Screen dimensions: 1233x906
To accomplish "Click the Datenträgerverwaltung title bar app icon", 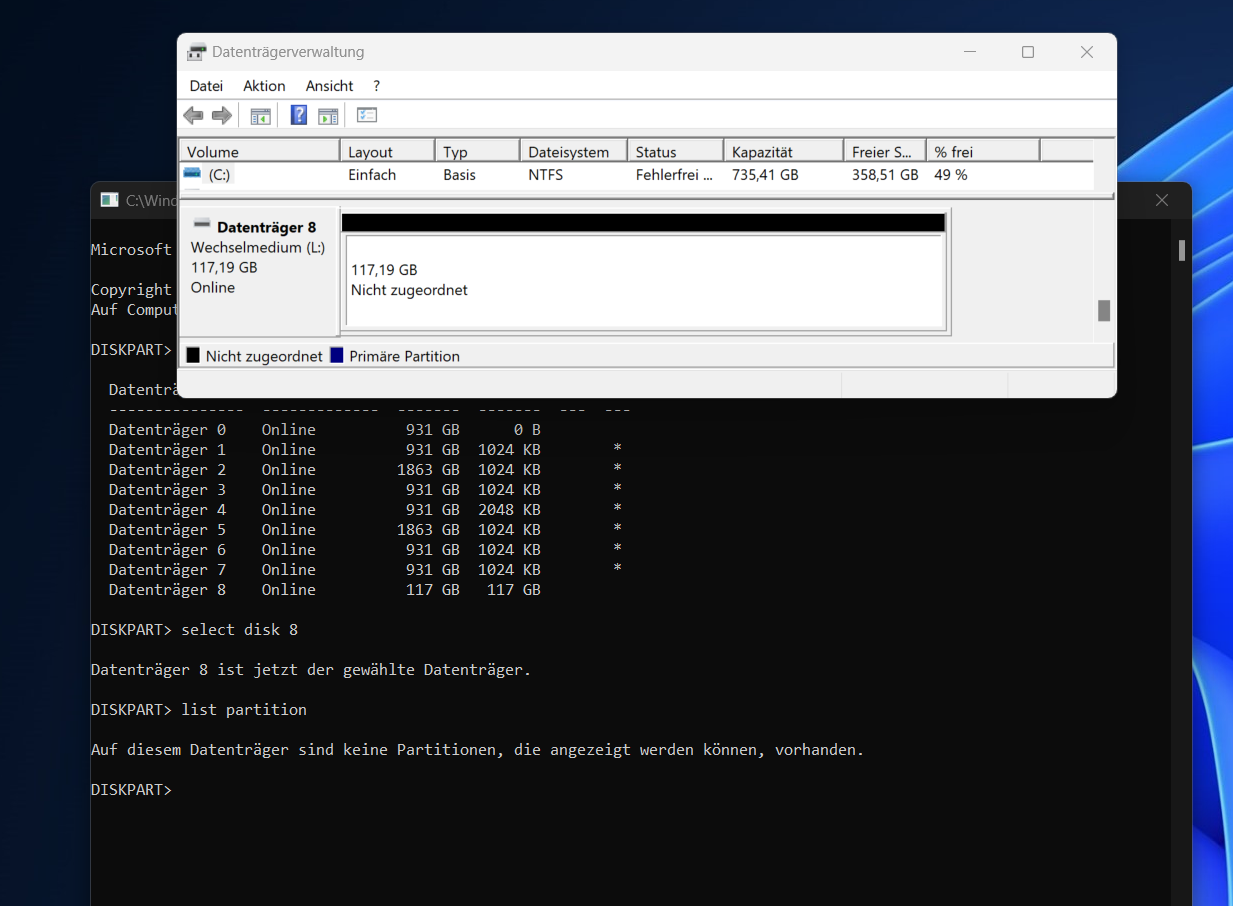I will (197, 52).
